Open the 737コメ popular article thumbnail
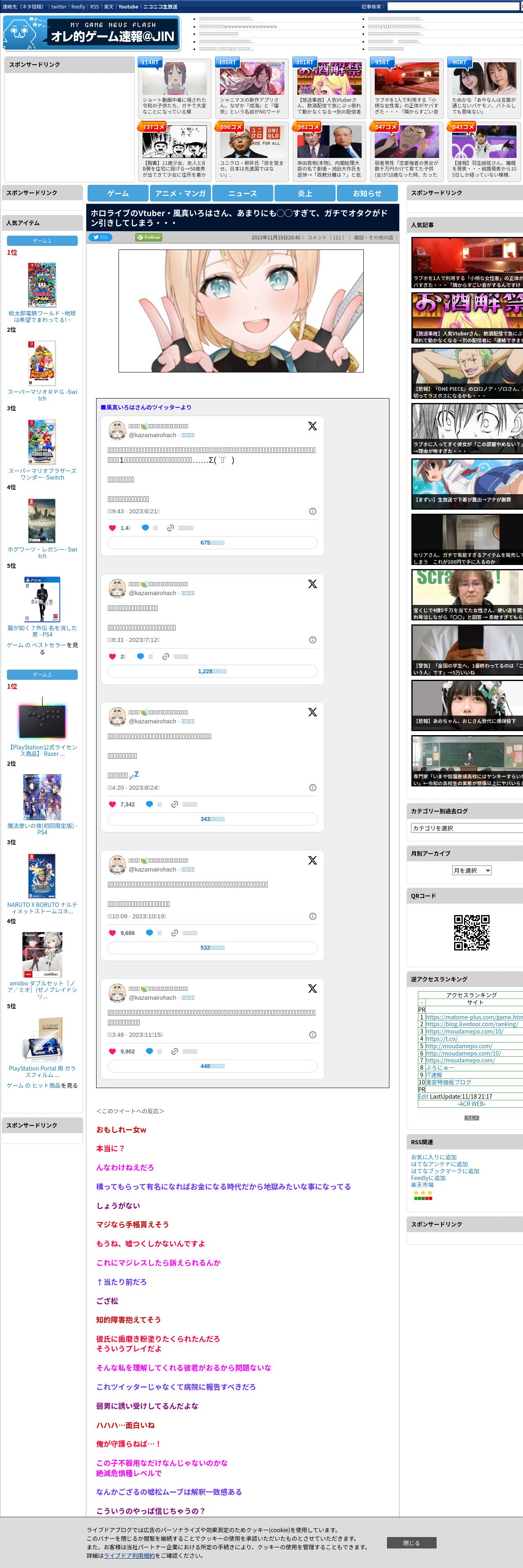 (x=175, y=142)
